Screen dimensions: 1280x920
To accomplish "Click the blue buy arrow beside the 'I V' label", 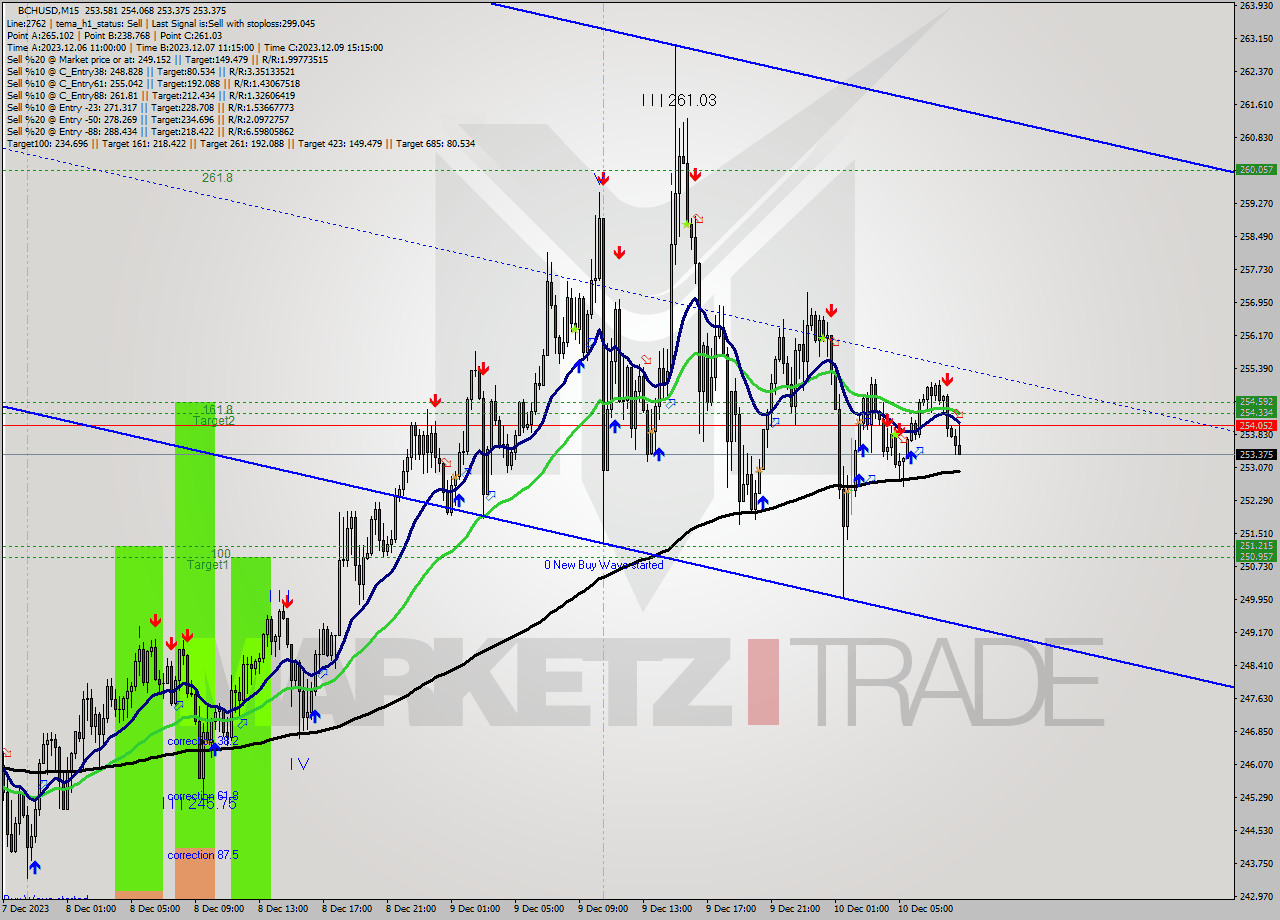I will [x=314, y=716].
